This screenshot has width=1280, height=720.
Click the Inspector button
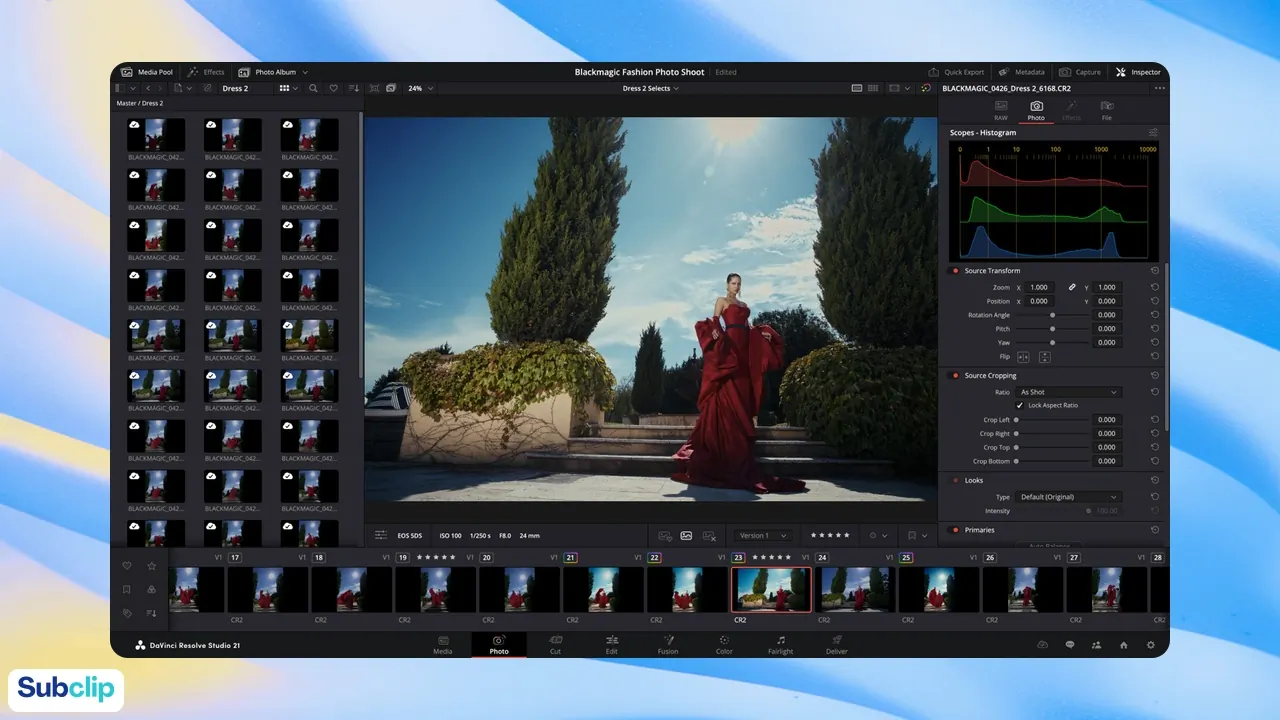[1139, 72]
